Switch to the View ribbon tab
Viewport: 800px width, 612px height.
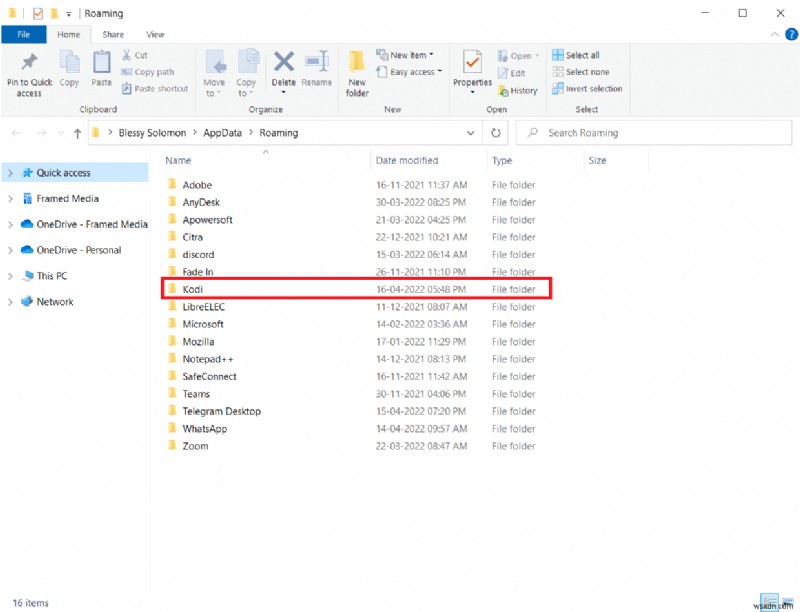(x=155, y=35)
